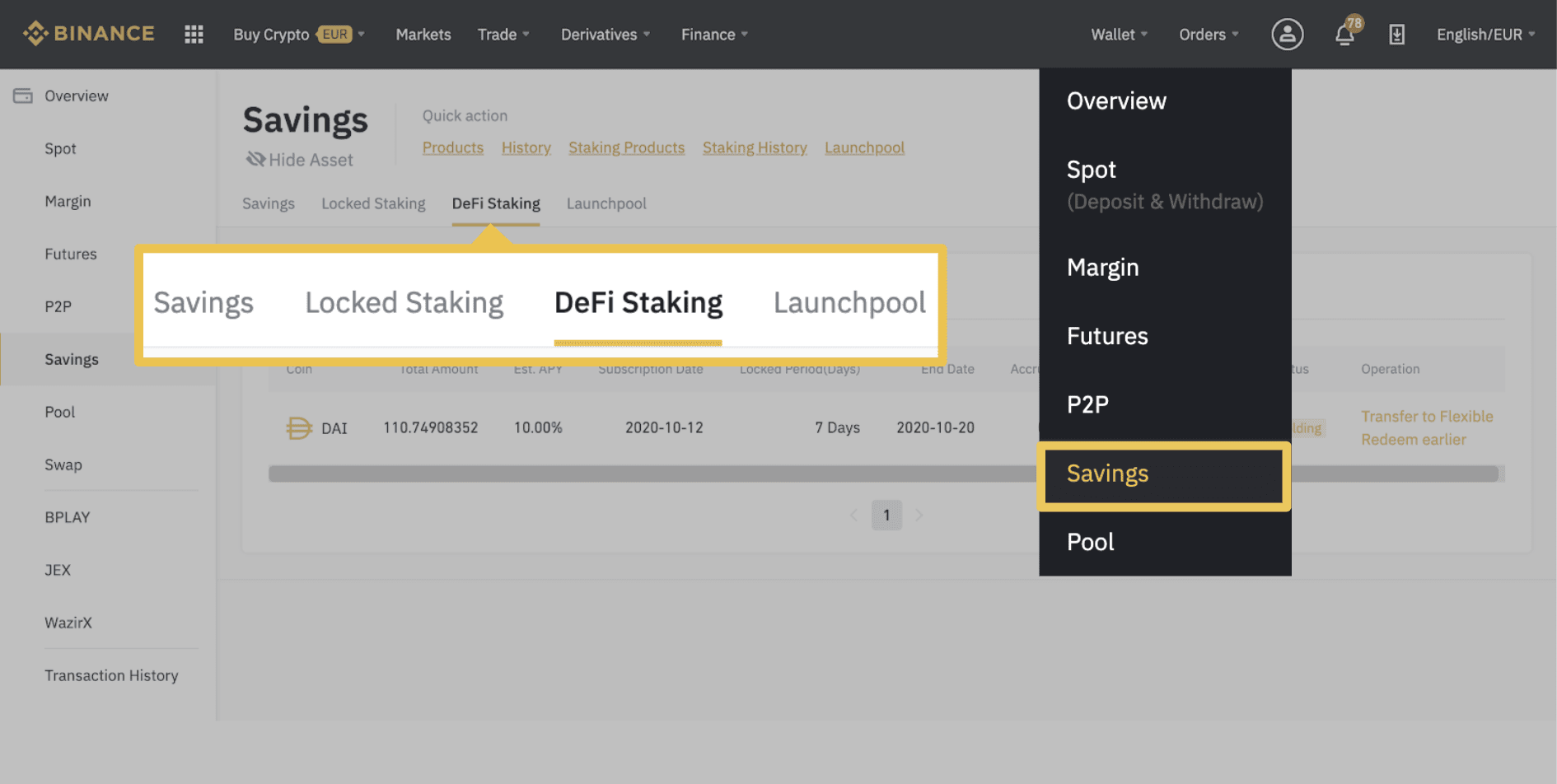
Task: Open Pool in left sidebar
Action: (x=59, y=412)
